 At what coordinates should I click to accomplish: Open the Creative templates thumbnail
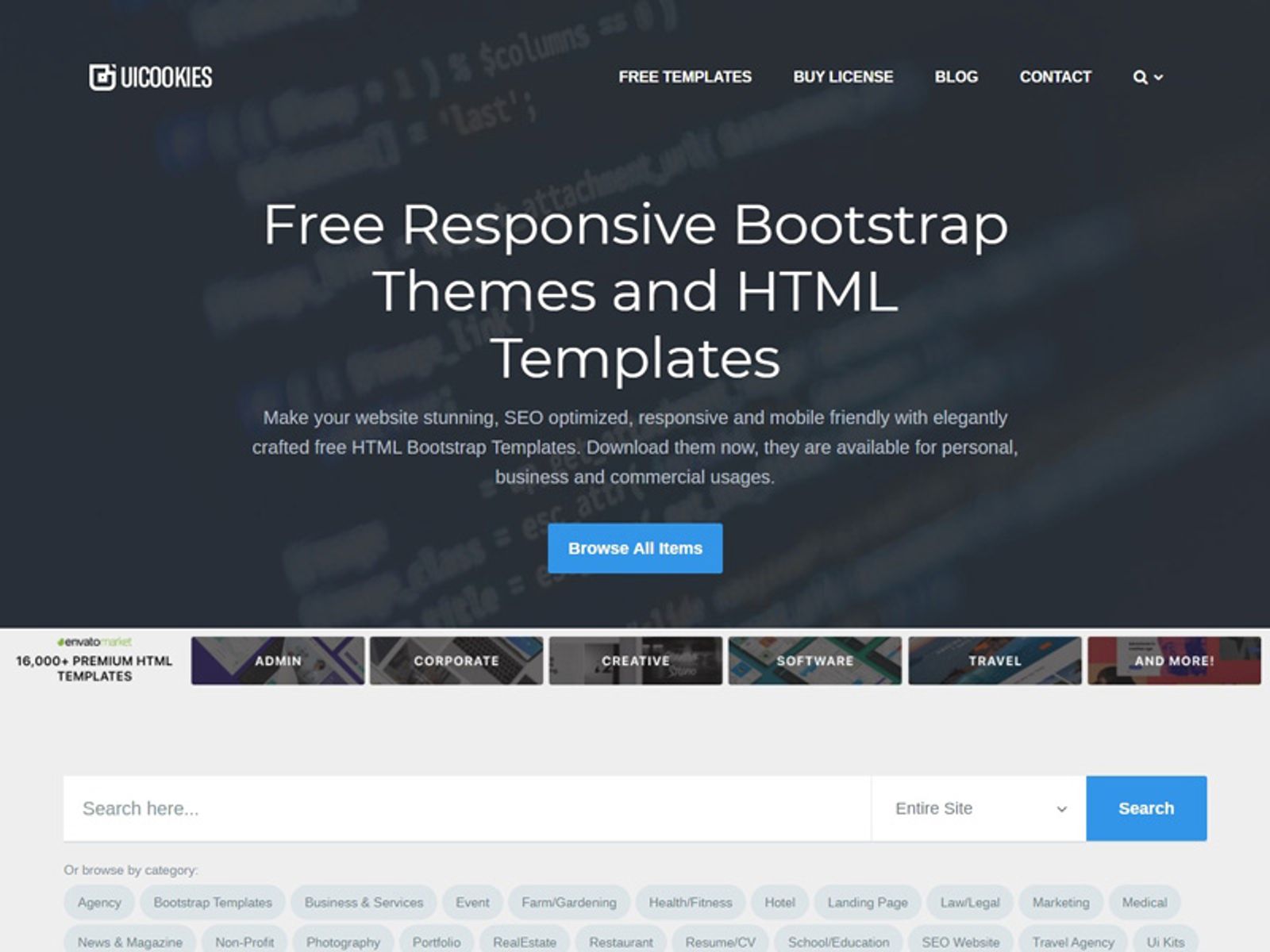coord(636,660)
